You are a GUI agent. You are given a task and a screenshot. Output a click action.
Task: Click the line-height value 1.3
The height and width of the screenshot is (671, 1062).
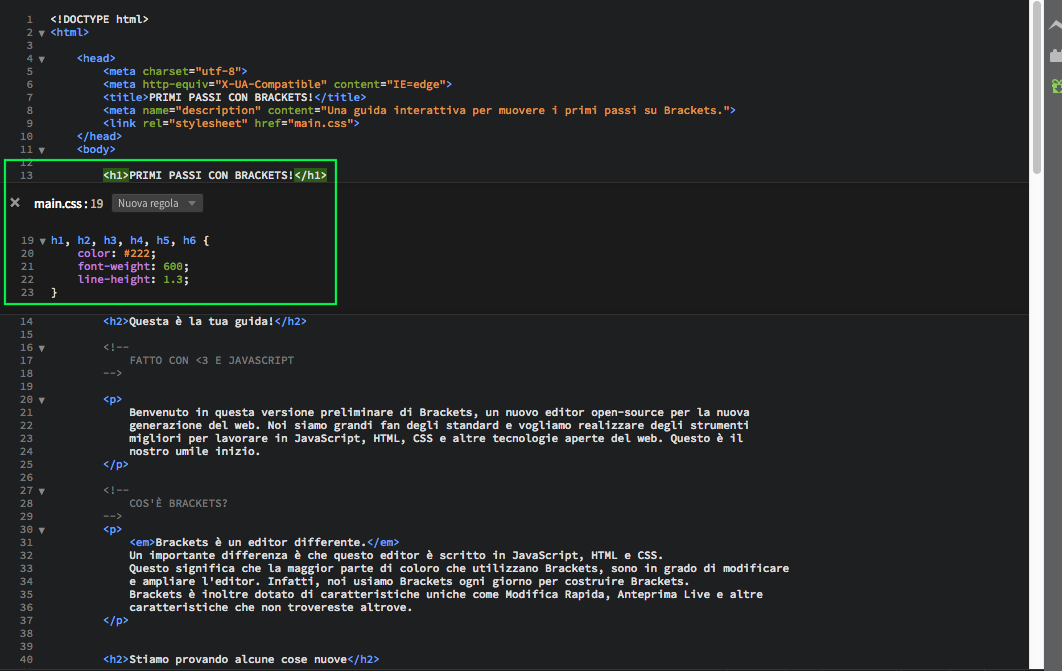point(176,280)
